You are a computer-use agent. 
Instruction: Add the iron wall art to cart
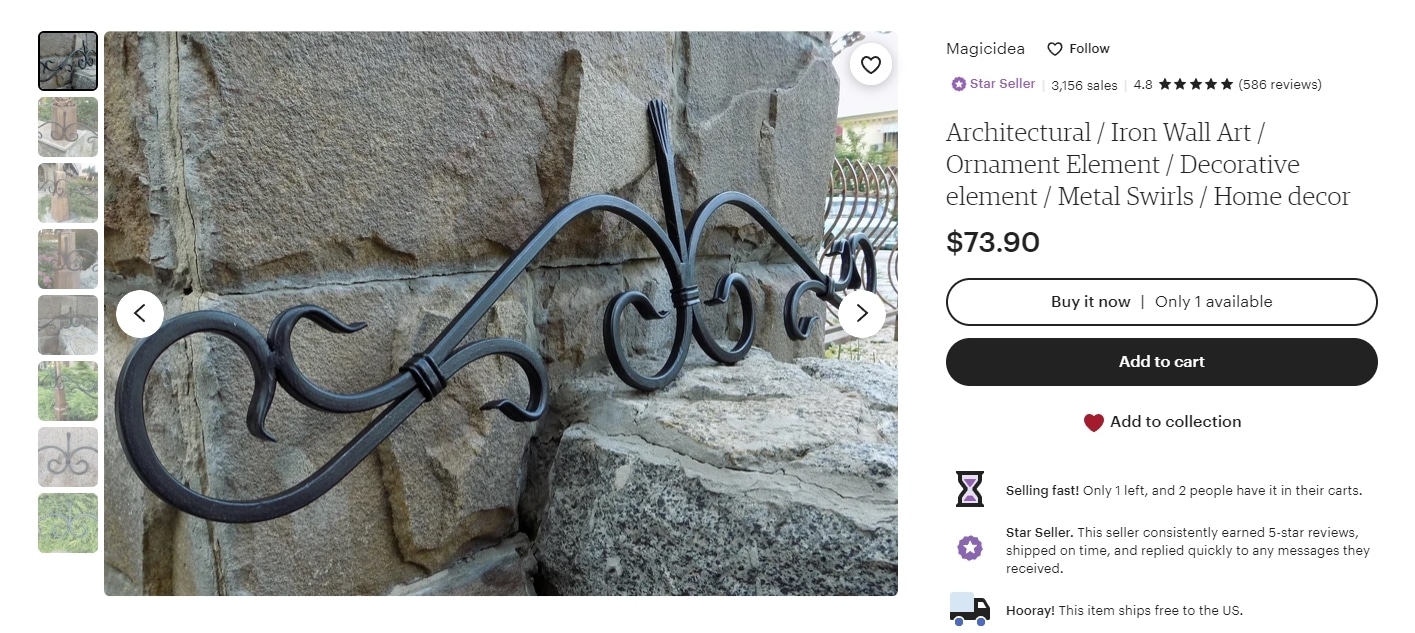tap(1162, 362)
